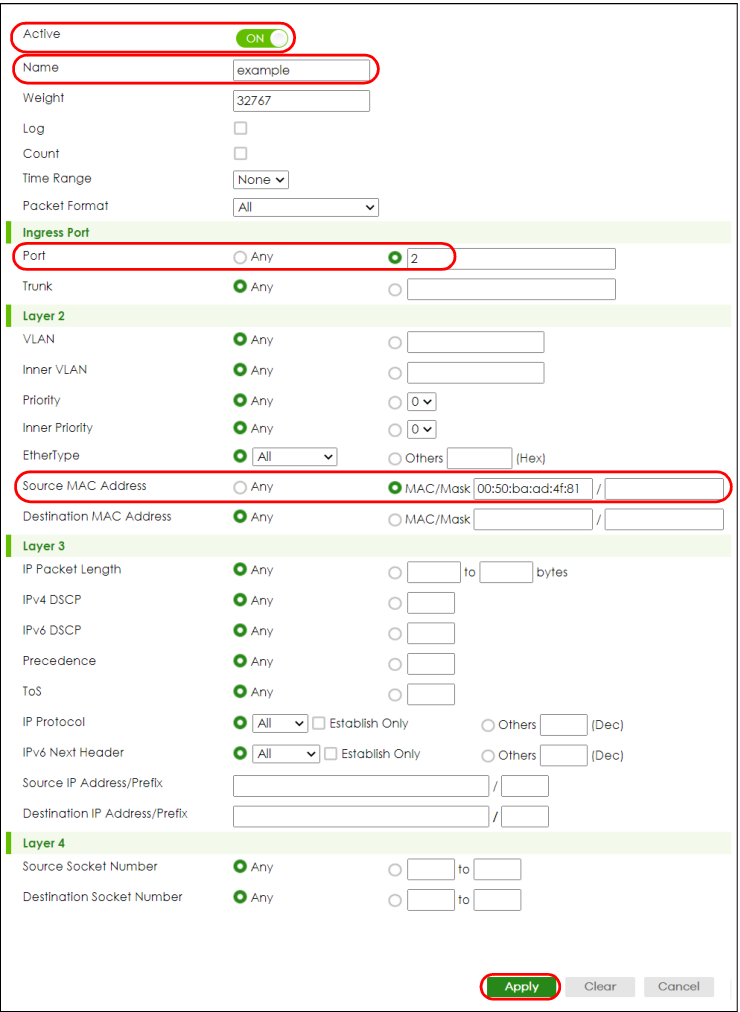Click the Cancel button
Image resolution: width=740 pixels, height=1012 pixels.
(679, 986)
